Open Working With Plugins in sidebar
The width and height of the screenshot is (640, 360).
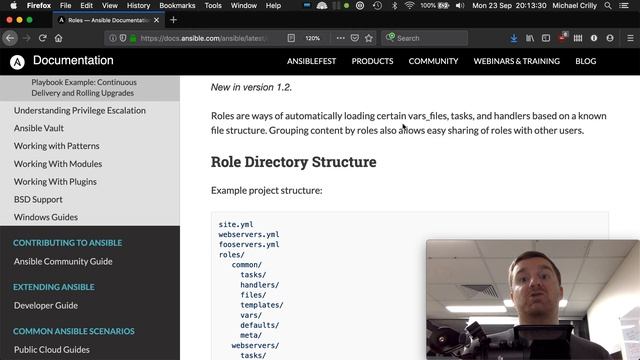55,182
